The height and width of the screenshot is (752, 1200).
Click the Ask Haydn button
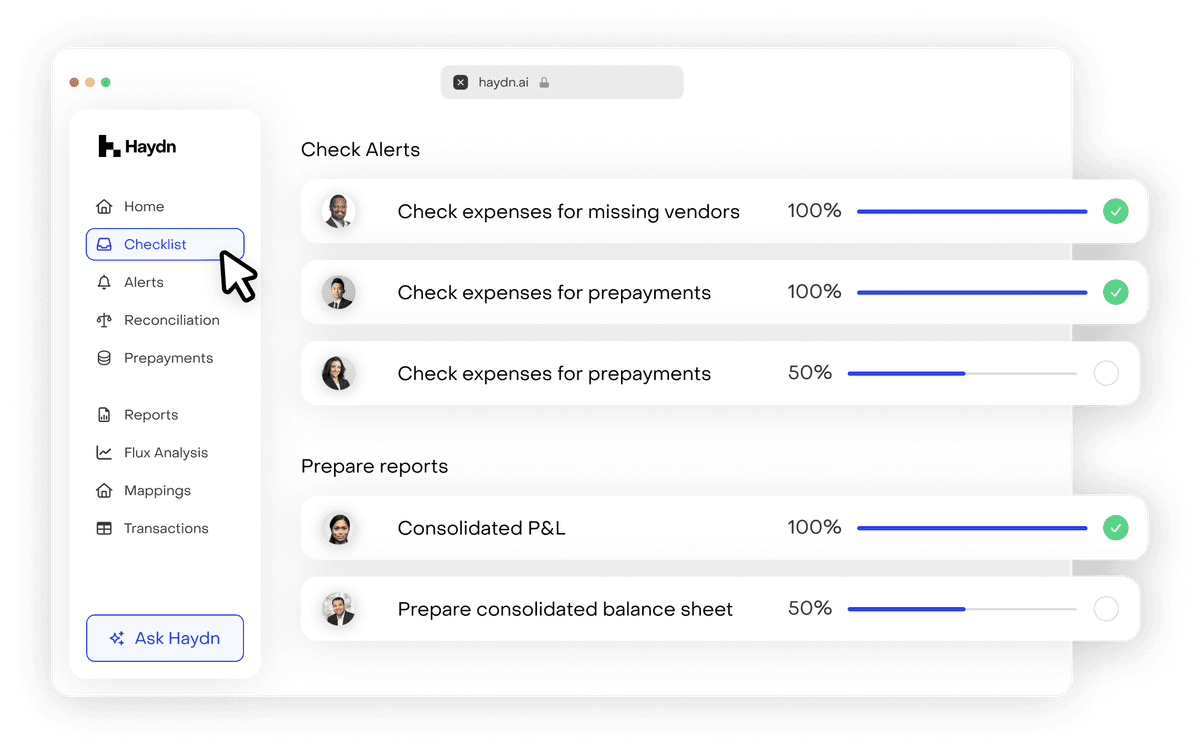(x=165, y=638)
